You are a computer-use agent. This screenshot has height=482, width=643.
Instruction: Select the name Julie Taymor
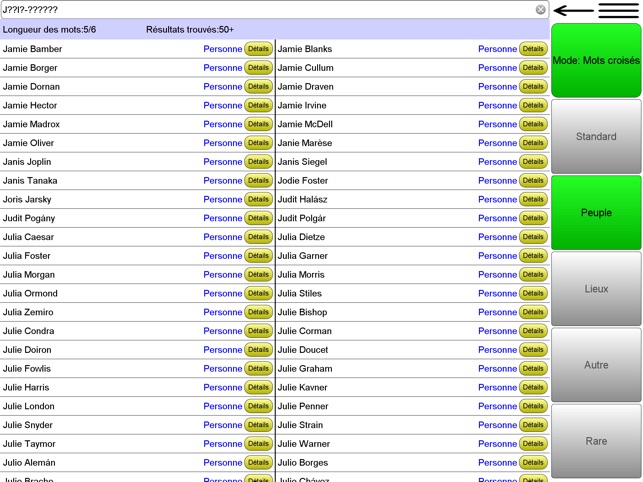click(x=29, y=444)
